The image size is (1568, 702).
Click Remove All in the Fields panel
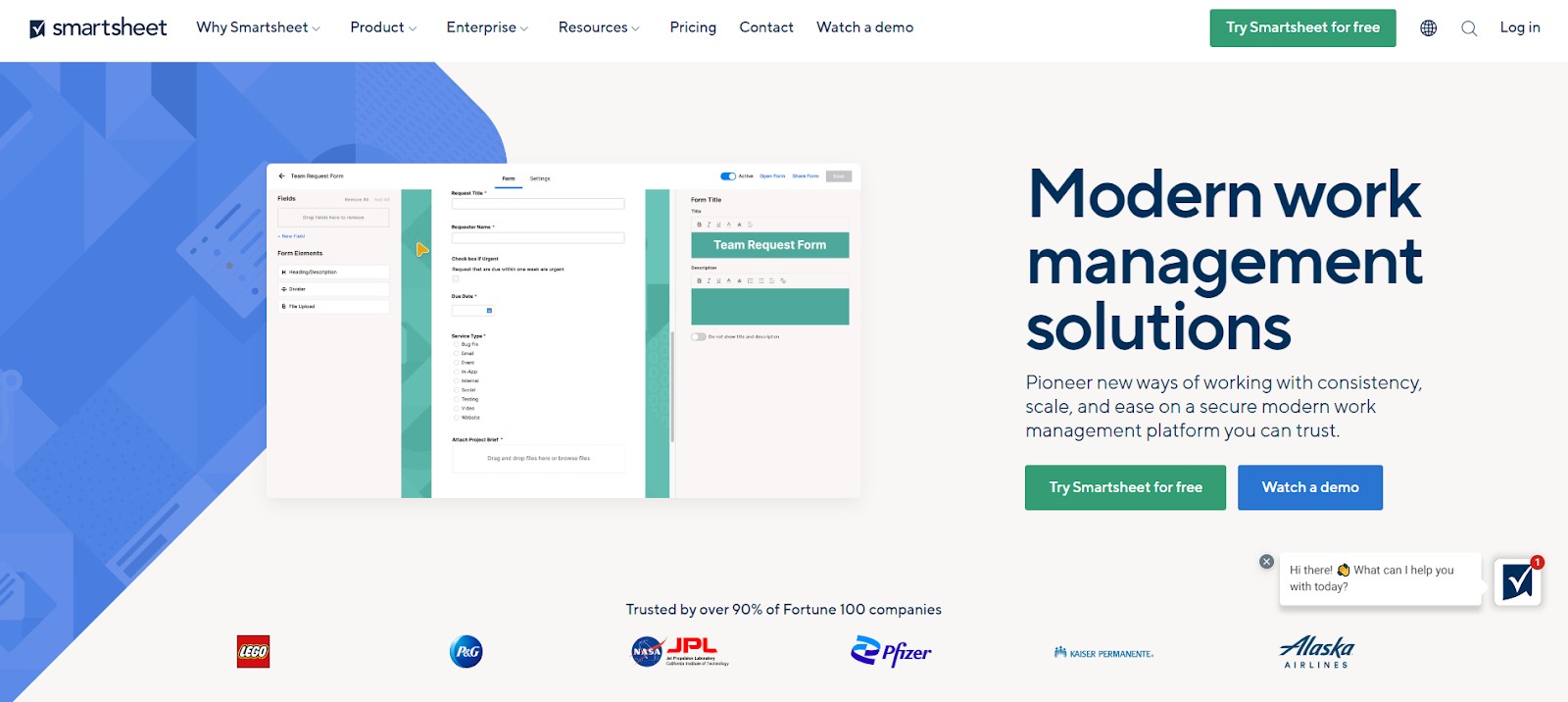[357, 199]
